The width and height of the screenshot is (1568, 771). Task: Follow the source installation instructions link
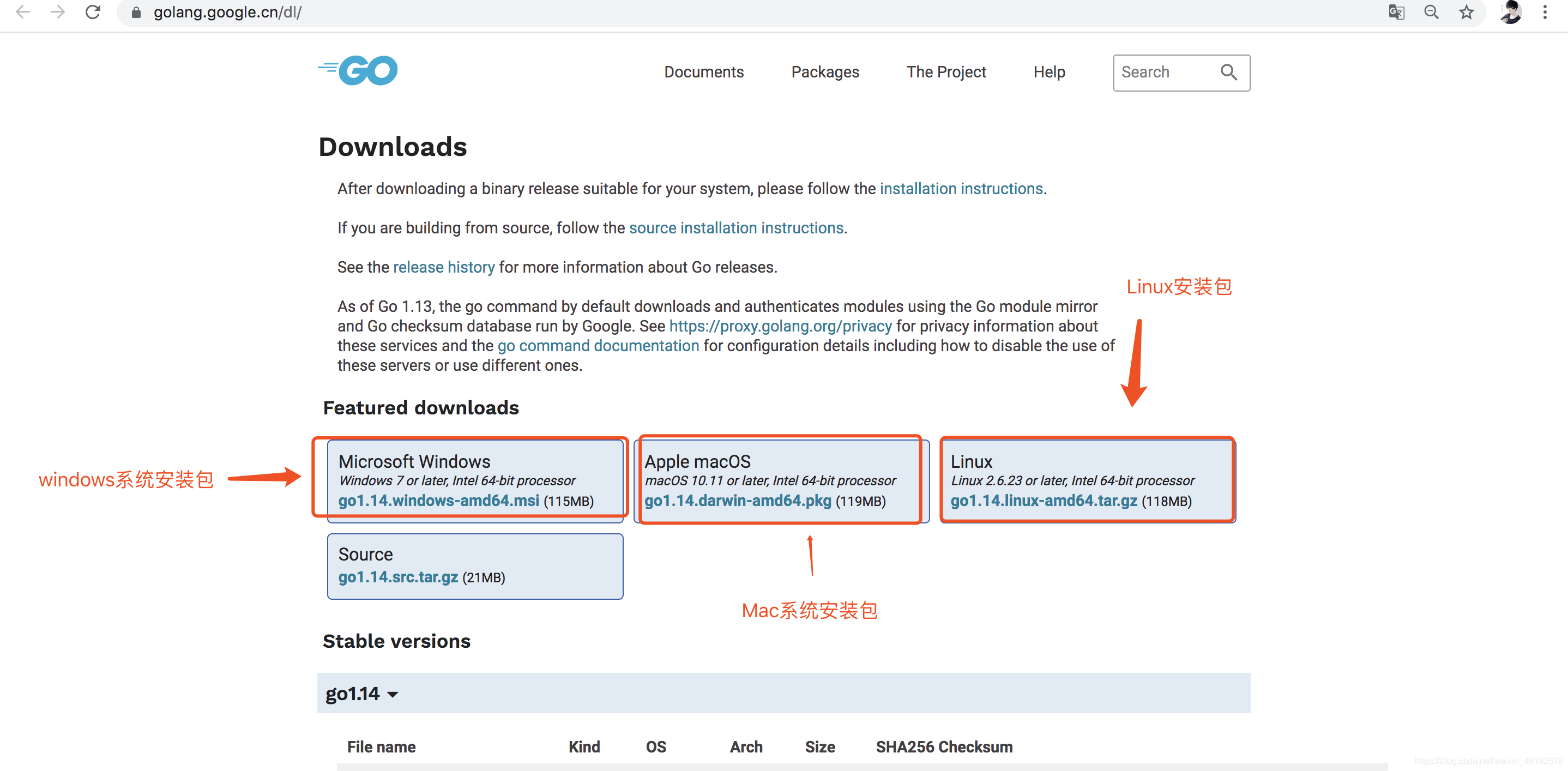[736, 227]
